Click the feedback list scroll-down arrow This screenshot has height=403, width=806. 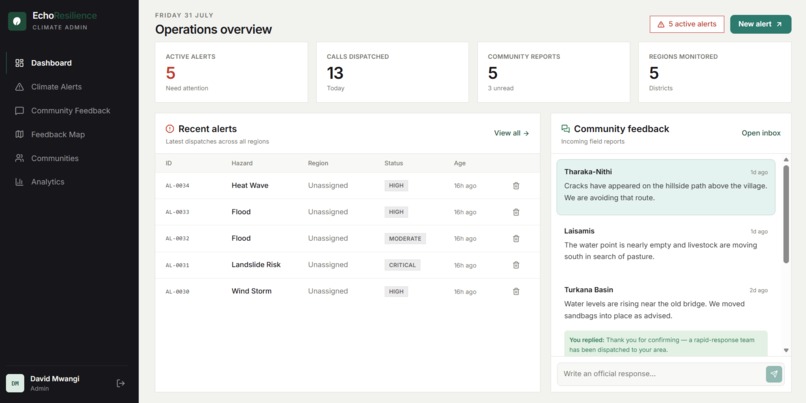pyautogui.click(x=786, y=350)
